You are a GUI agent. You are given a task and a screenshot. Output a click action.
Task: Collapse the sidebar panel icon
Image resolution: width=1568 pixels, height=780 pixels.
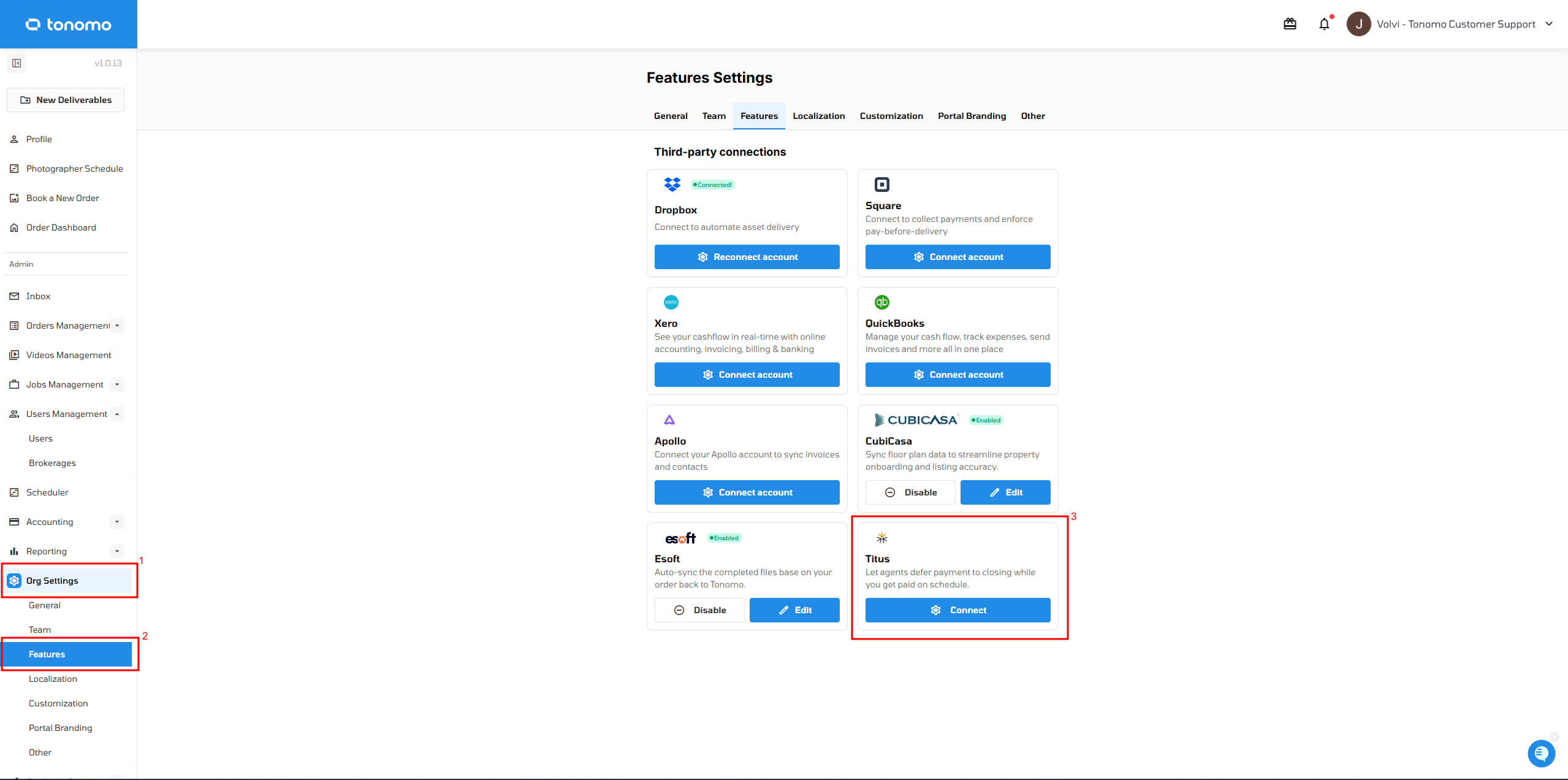click(17, 63)
